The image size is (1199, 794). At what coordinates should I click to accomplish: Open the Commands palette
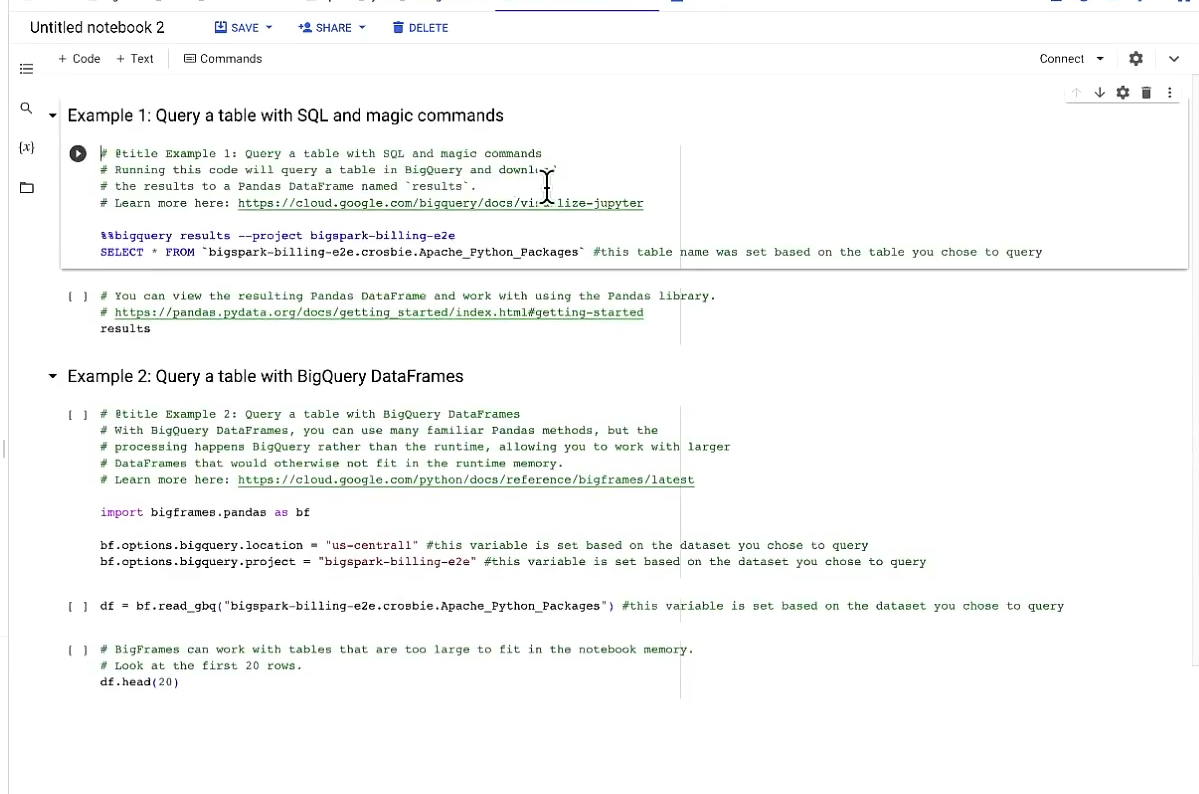223,58
